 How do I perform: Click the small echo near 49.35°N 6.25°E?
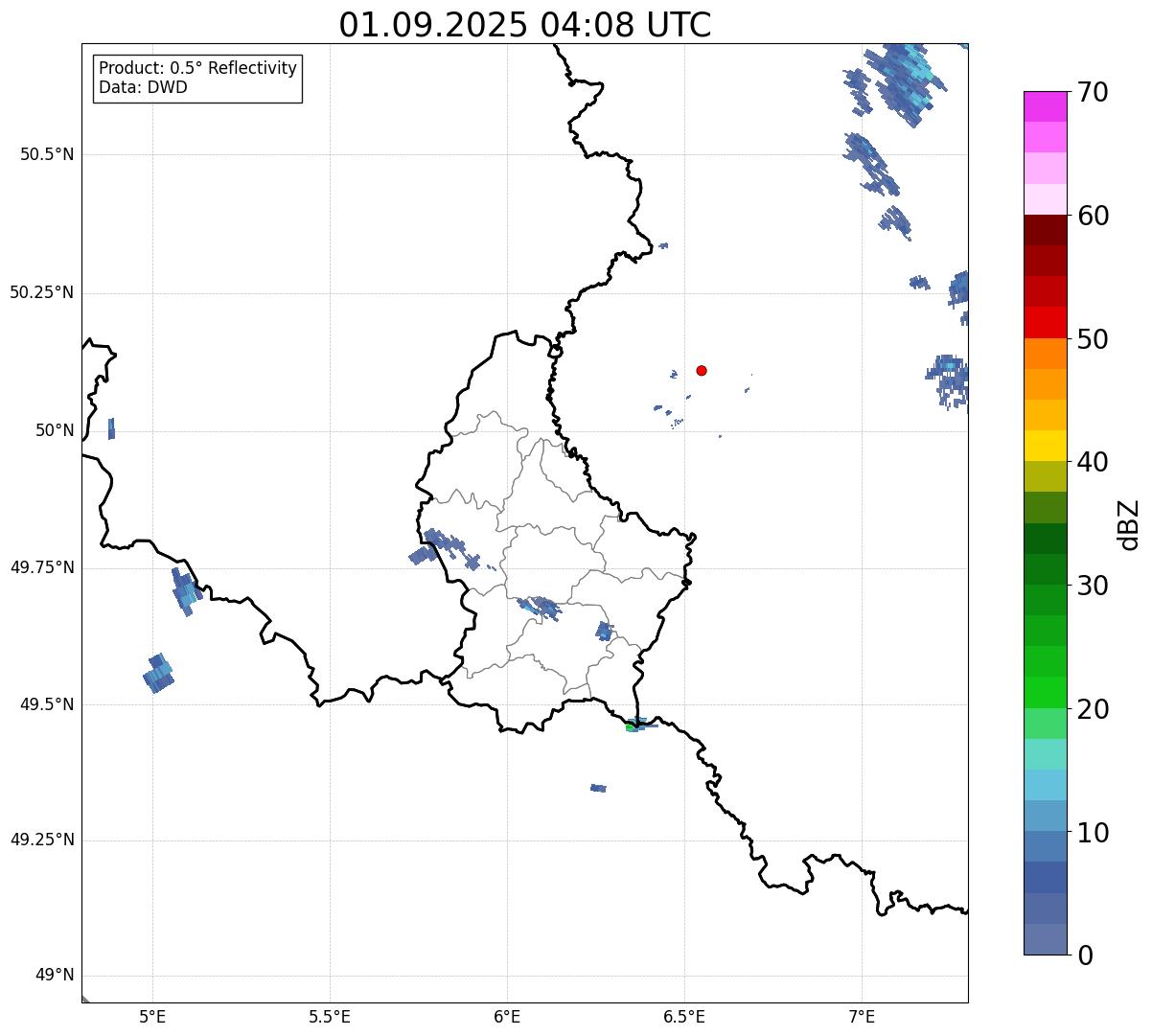coord(598,788)
